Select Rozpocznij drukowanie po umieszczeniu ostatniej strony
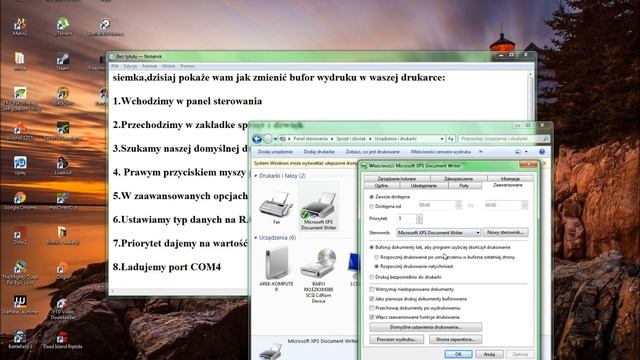 (x=376, y=257)
